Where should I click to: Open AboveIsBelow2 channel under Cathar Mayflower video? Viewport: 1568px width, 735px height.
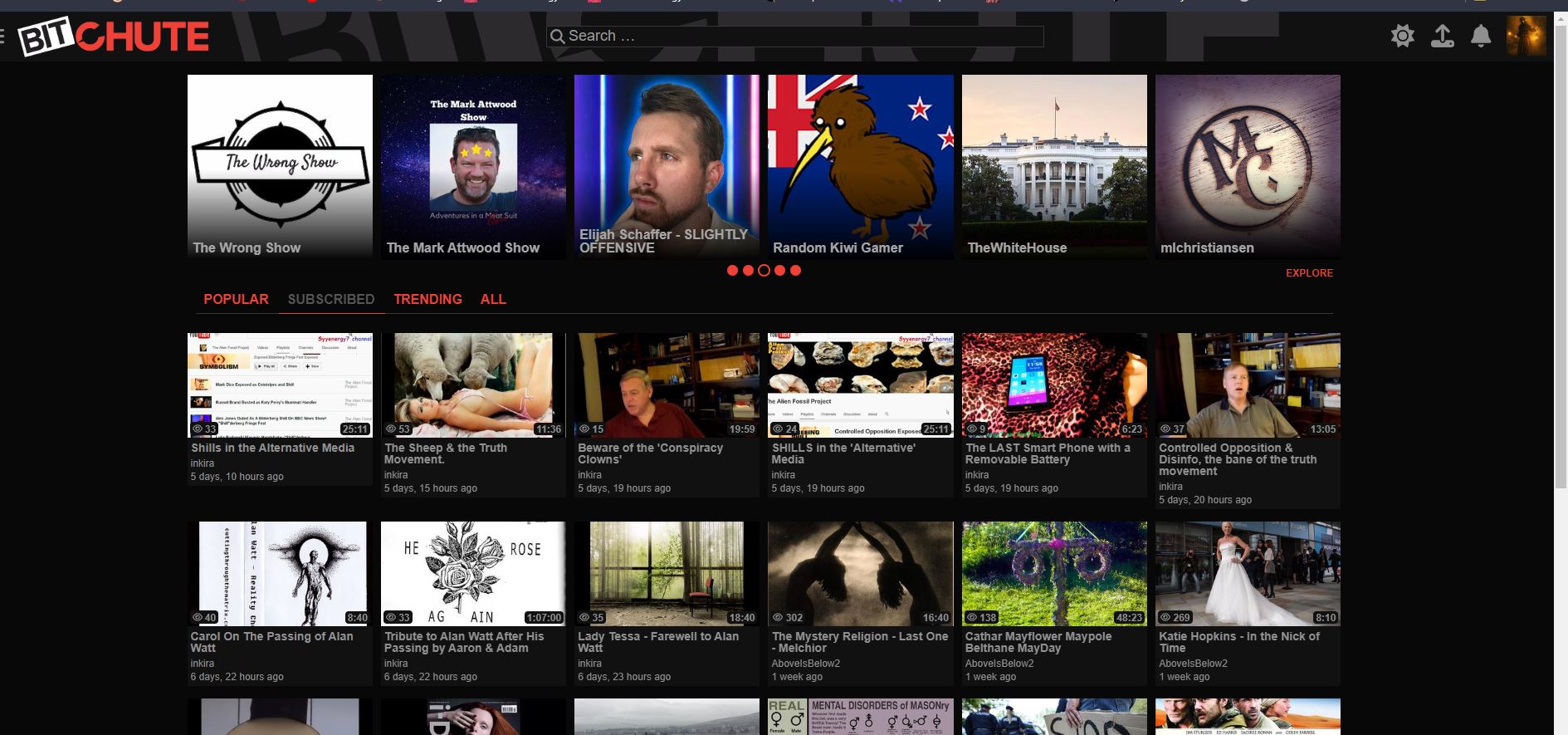pyautogui.click(x=999, y=664)
